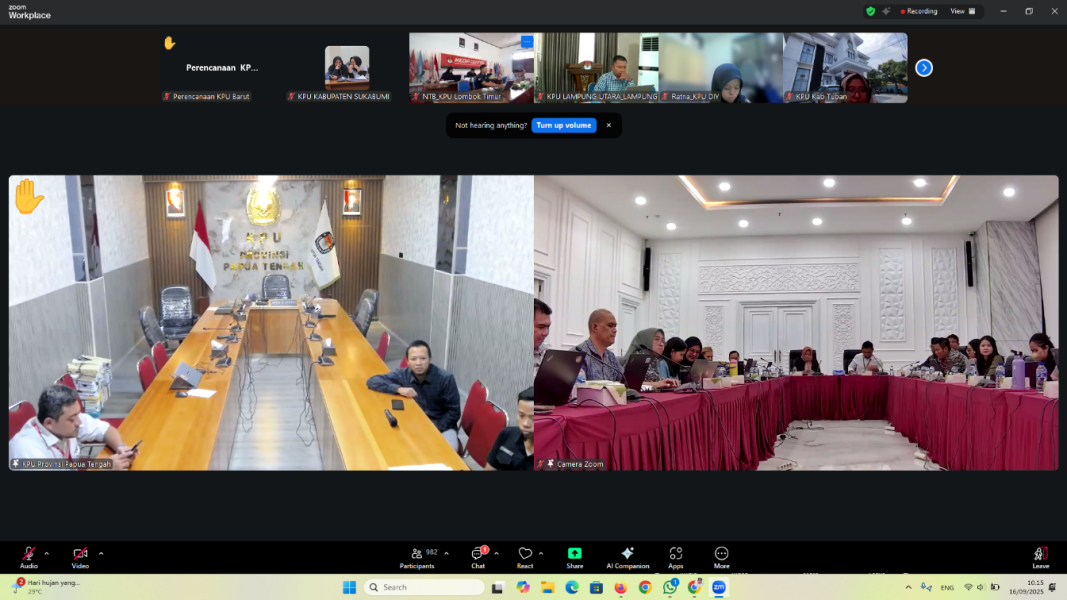
Task: Select the KPU KABUPATEN SUKABUMI video thumbnail
Action: (346, 68)
